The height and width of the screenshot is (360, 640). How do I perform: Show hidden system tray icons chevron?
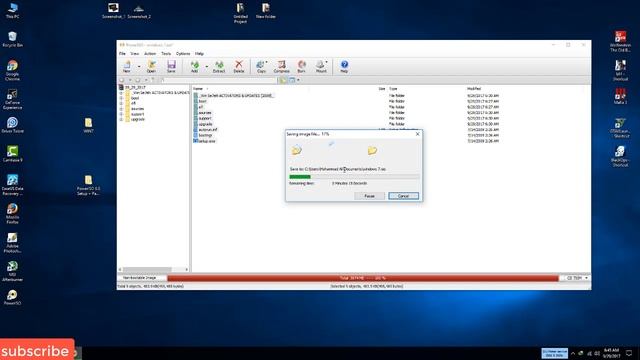click(x=573, y=353)
